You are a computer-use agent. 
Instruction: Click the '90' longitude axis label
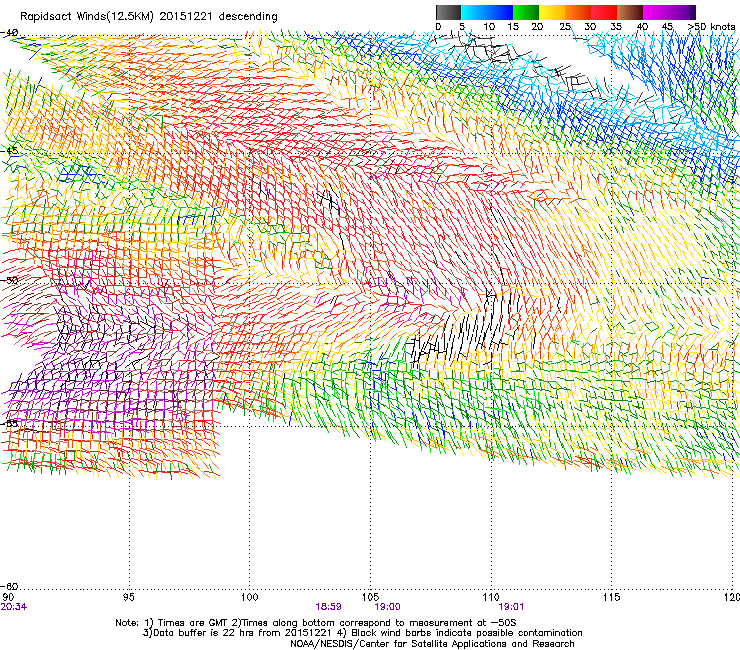tap(8, 597)
